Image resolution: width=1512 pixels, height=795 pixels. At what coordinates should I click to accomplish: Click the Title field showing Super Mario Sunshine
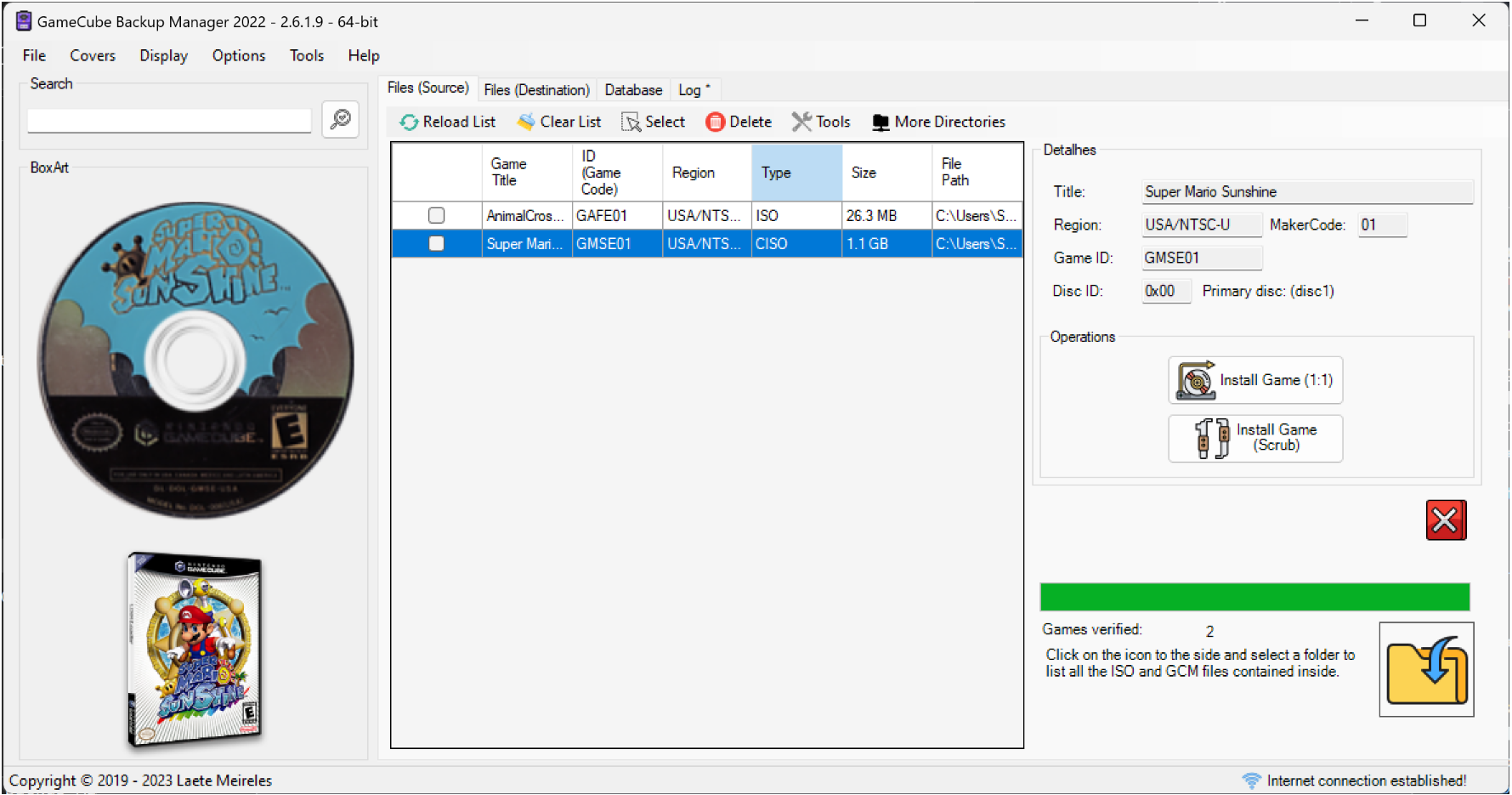point(1307,192)
